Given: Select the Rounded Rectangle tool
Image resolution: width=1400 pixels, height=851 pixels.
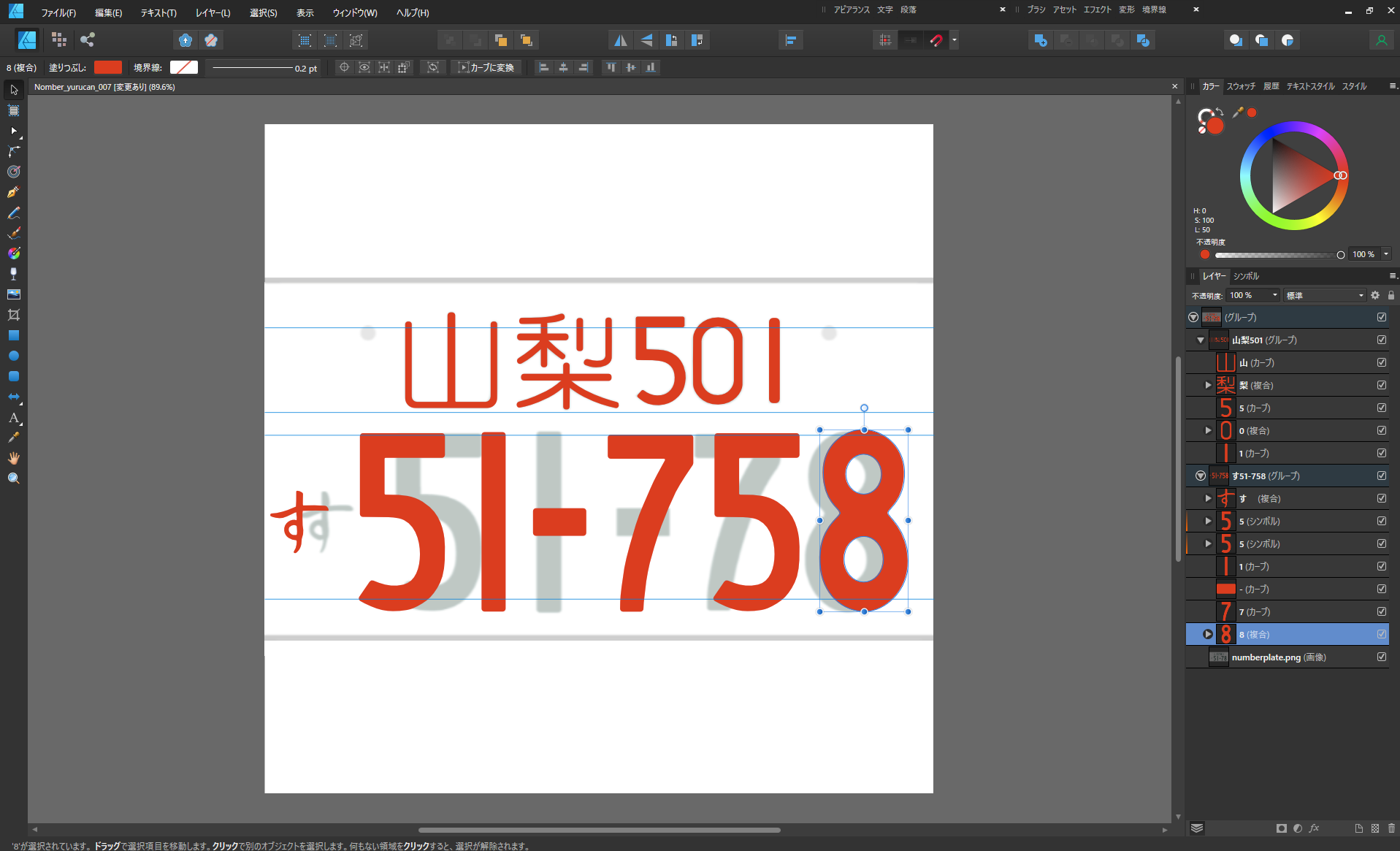Looking at the screenshot, I should (14, 376).
